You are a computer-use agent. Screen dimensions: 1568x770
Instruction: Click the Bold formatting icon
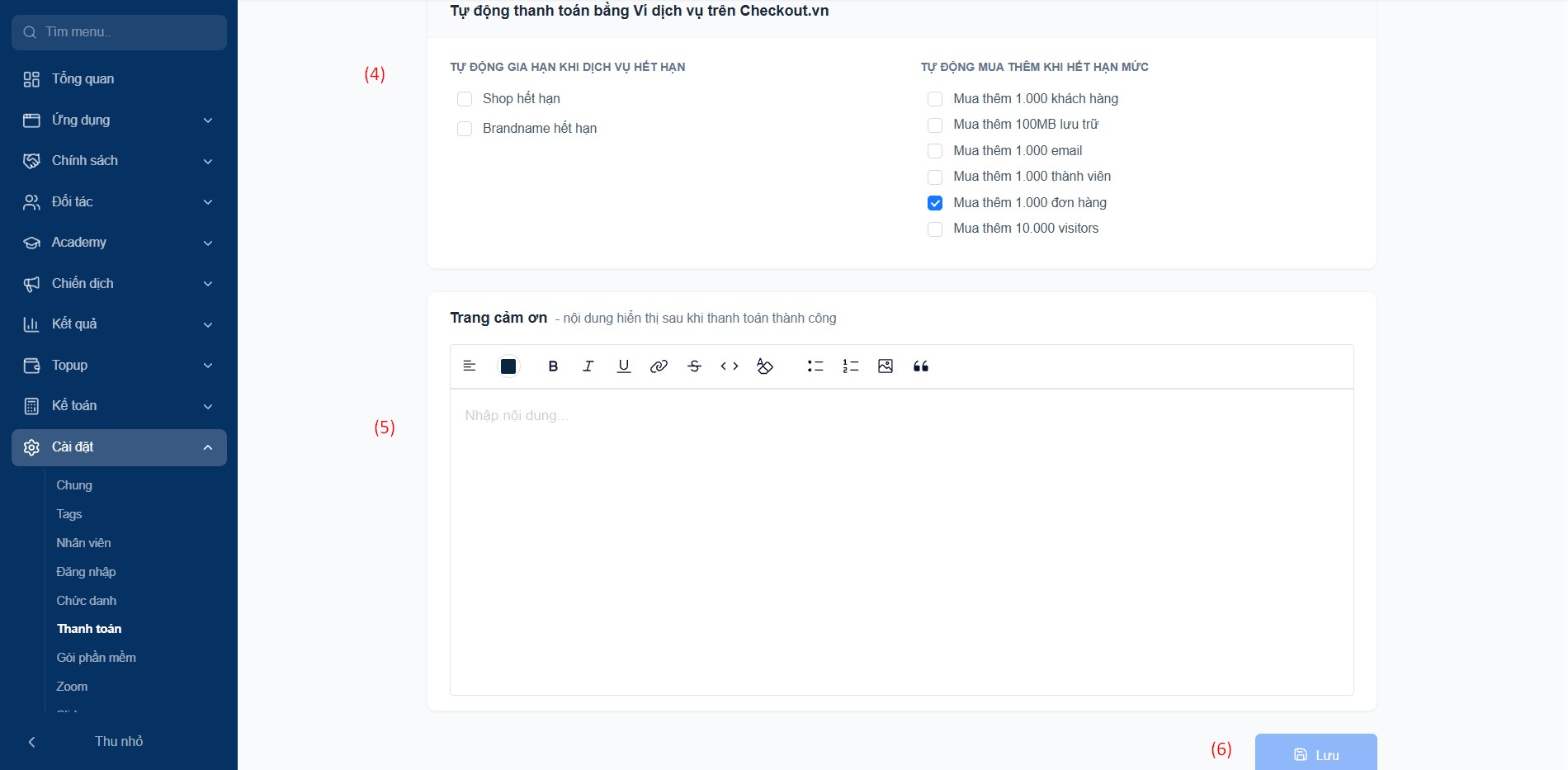553,366
